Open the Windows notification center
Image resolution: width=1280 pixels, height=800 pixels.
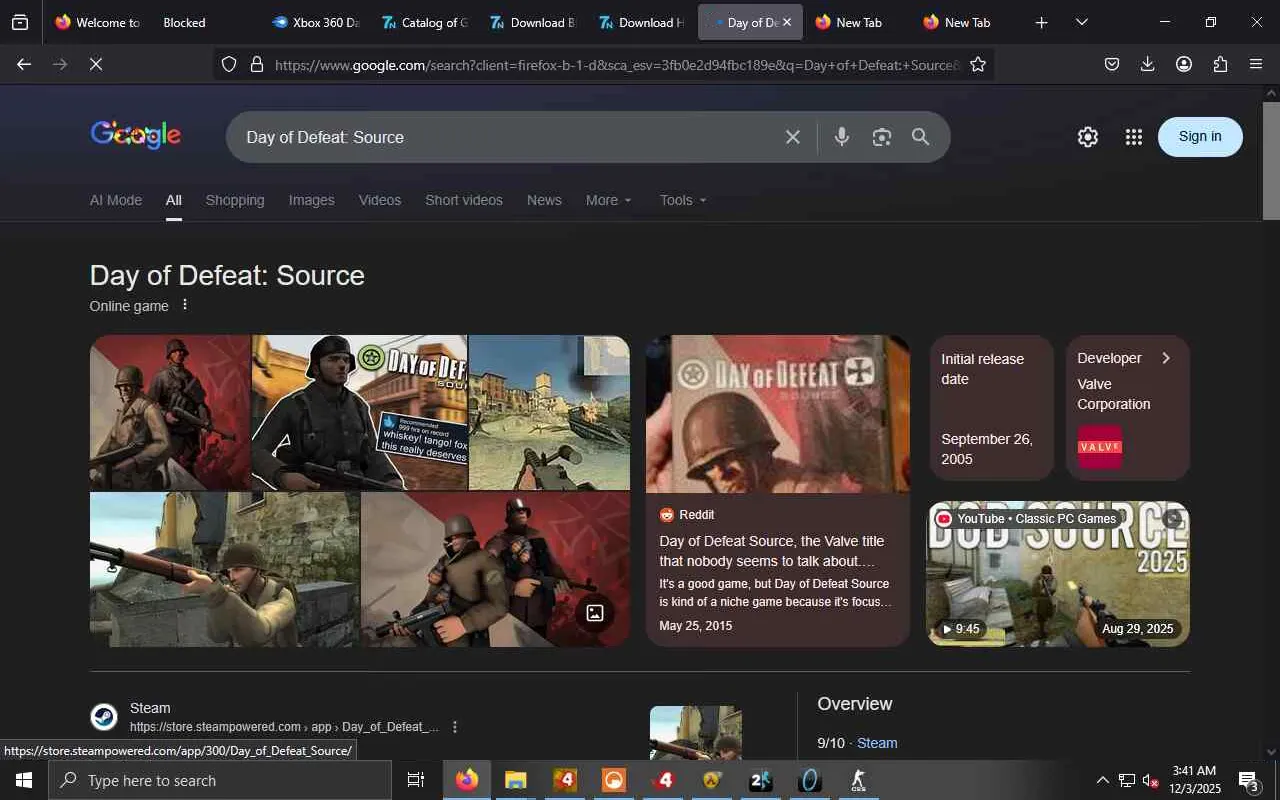point(1248,780)
